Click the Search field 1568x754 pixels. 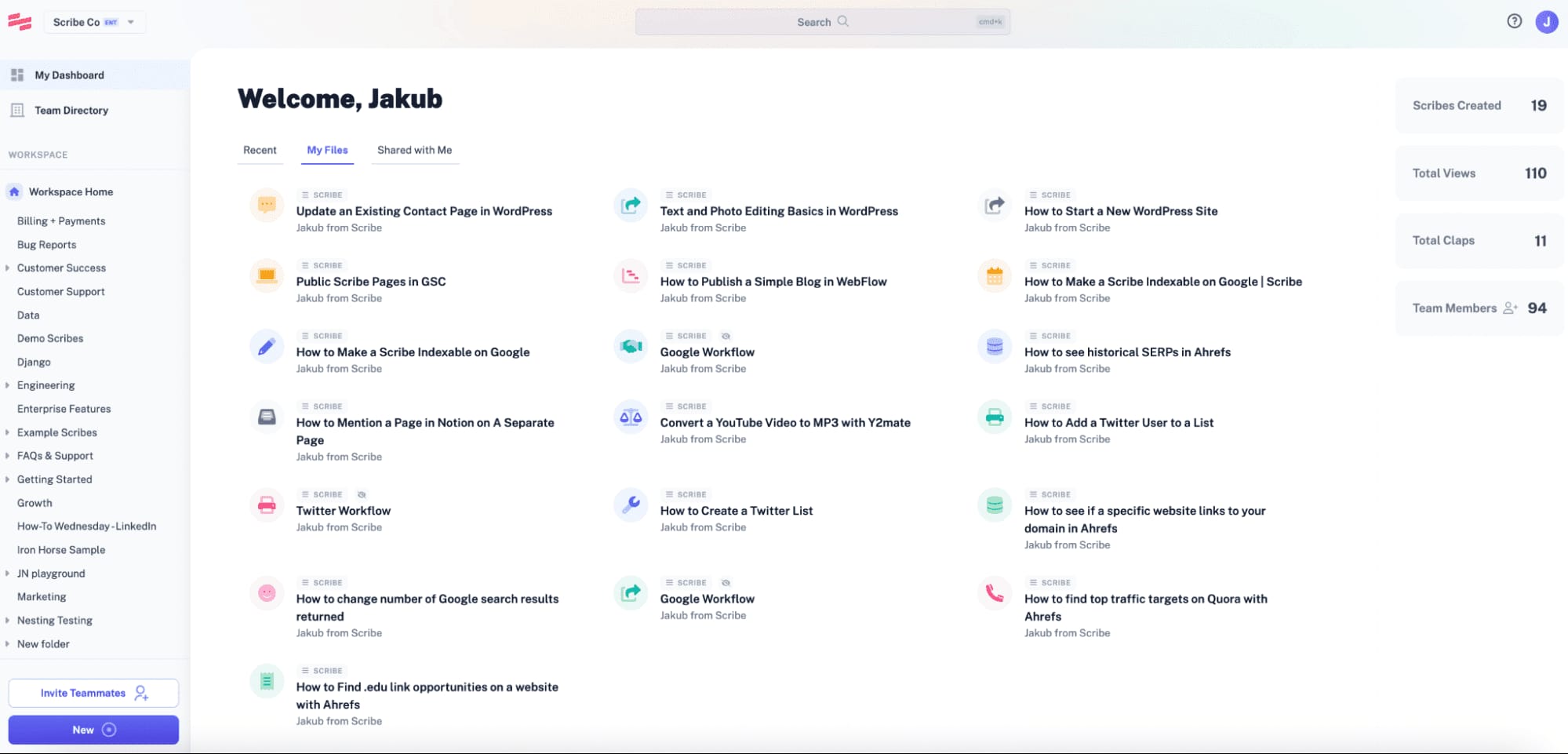coord(822,22)
